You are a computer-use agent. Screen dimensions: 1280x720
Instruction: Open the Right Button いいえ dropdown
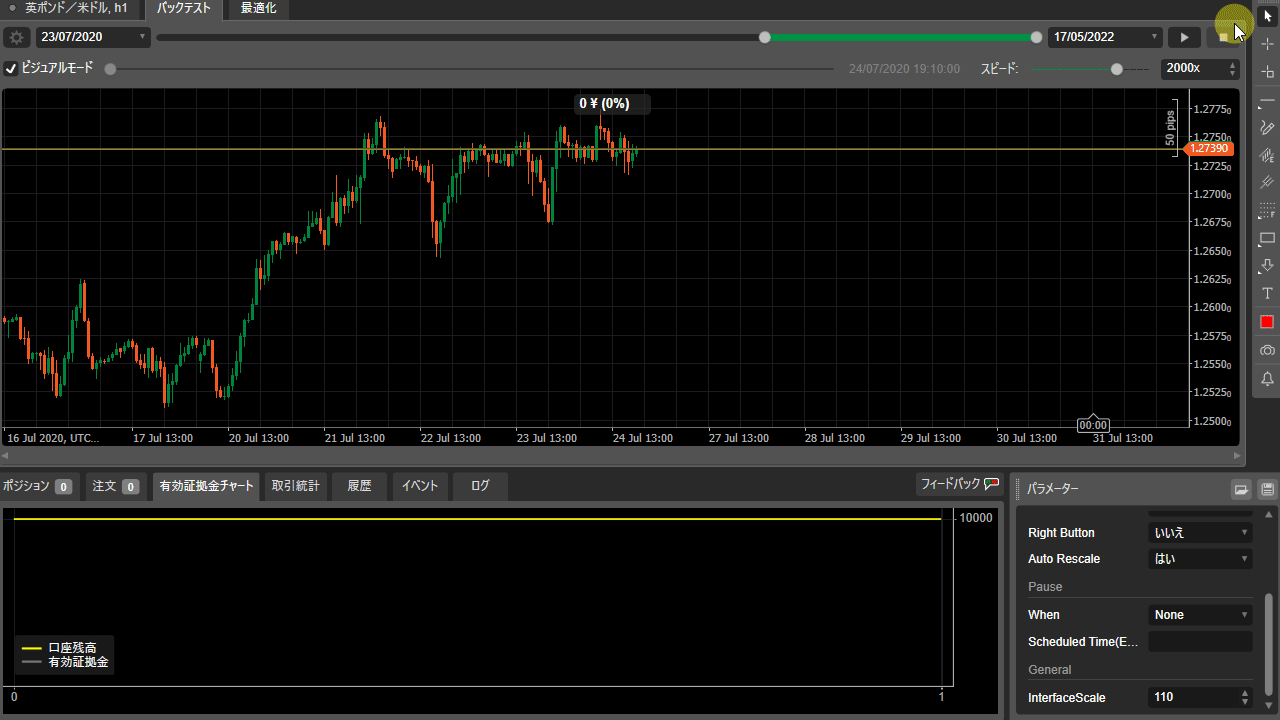1200,533
